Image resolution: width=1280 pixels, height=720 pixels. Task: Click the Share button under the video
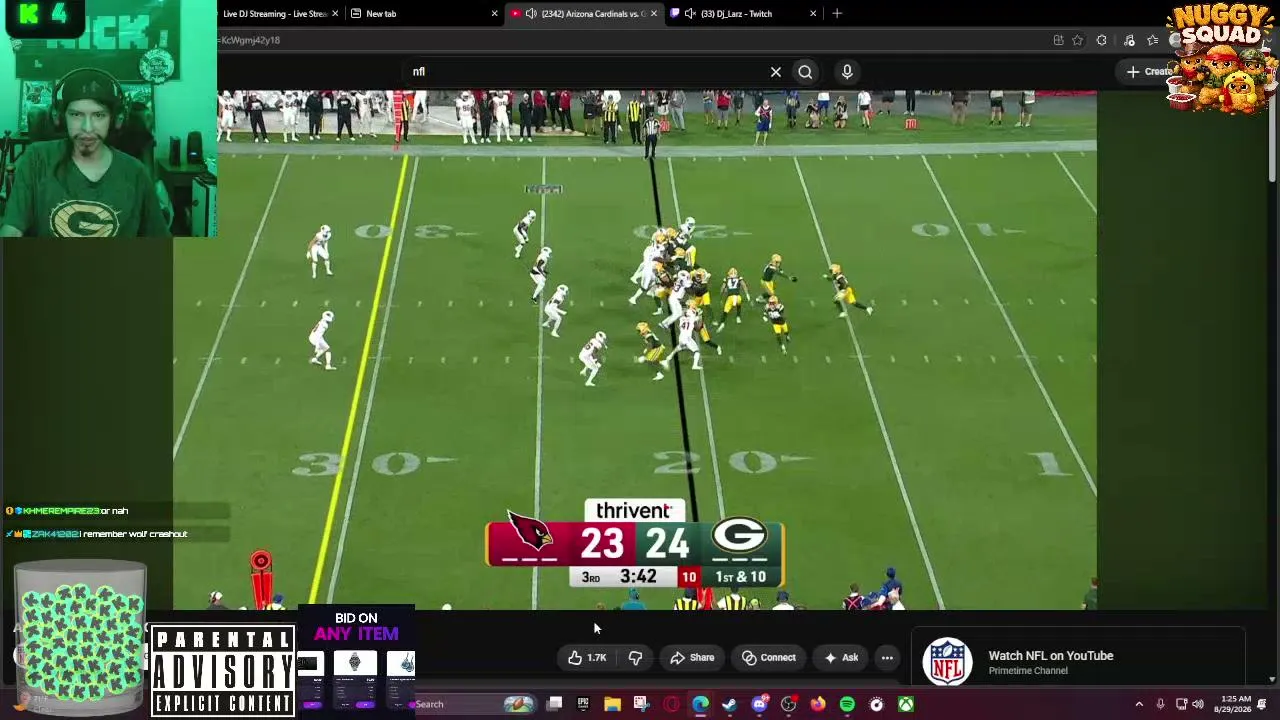pos(692,658)
